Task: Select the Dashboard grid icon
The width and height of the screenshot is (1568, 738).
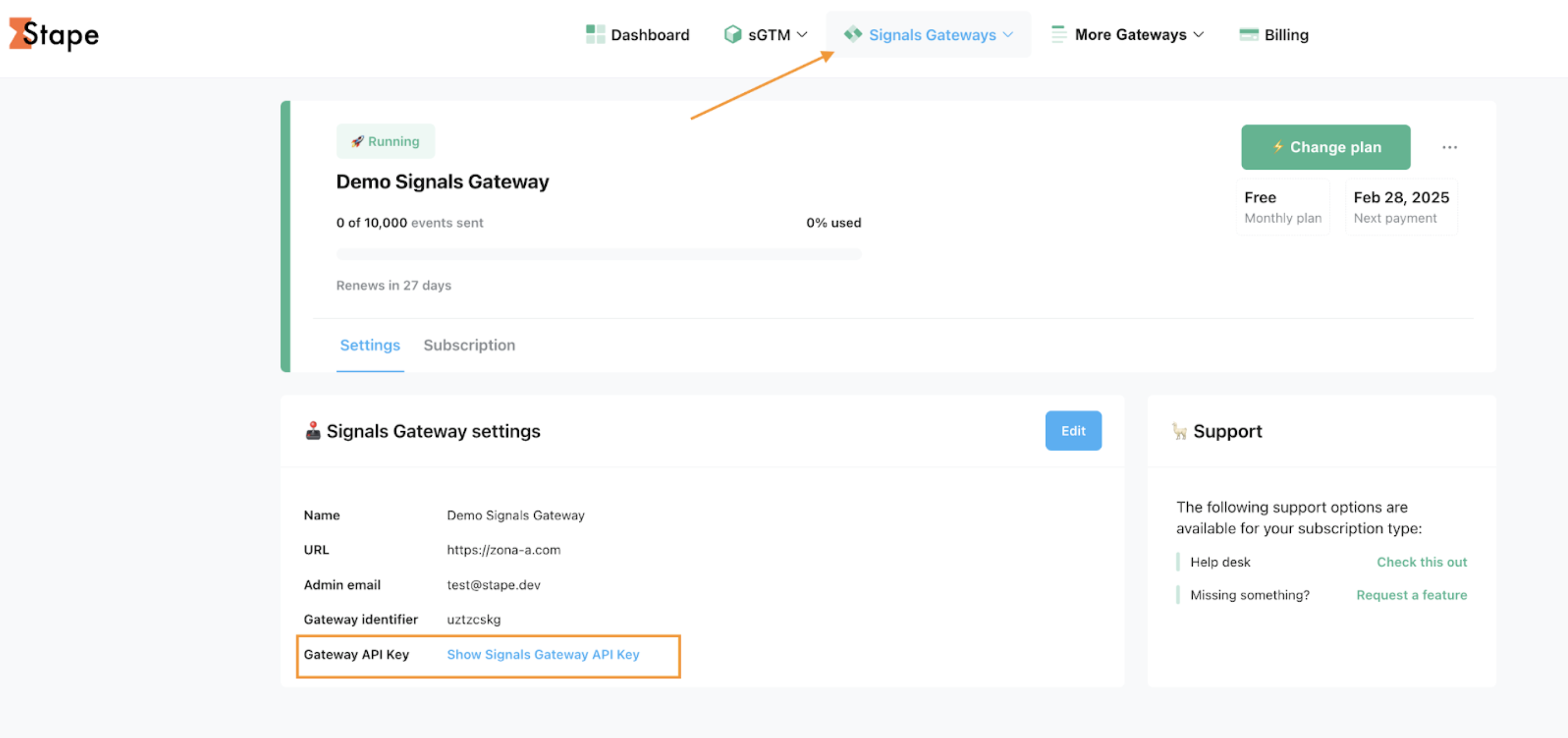Action: 595,34
